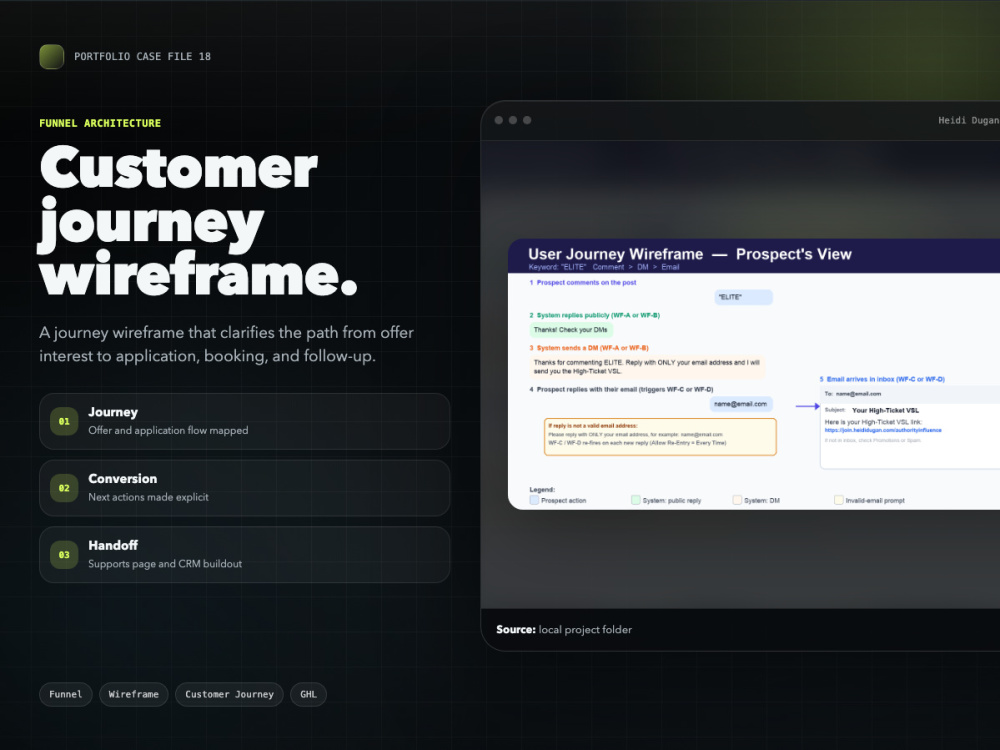Click step 3 System sends a DM
The image size is (1000, 750).
[x=589, y=348]
